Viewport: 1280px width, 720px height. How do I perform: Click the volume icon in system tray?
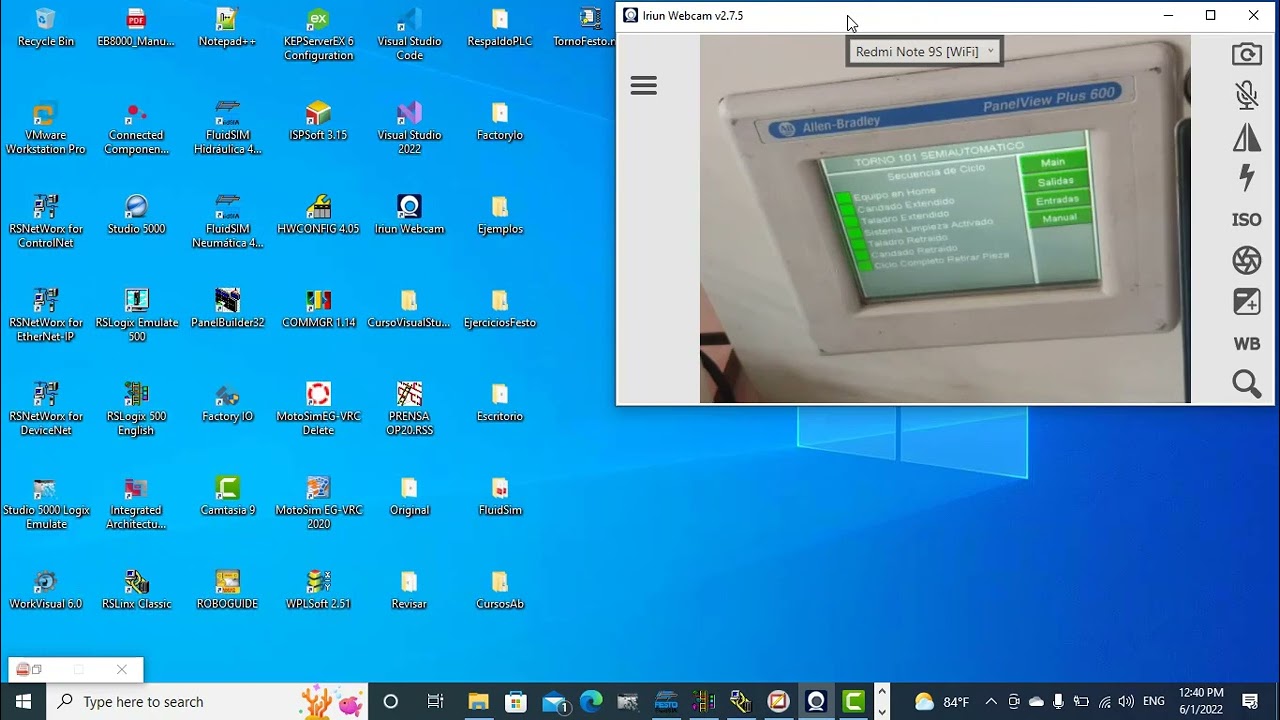pos(1126,702)
